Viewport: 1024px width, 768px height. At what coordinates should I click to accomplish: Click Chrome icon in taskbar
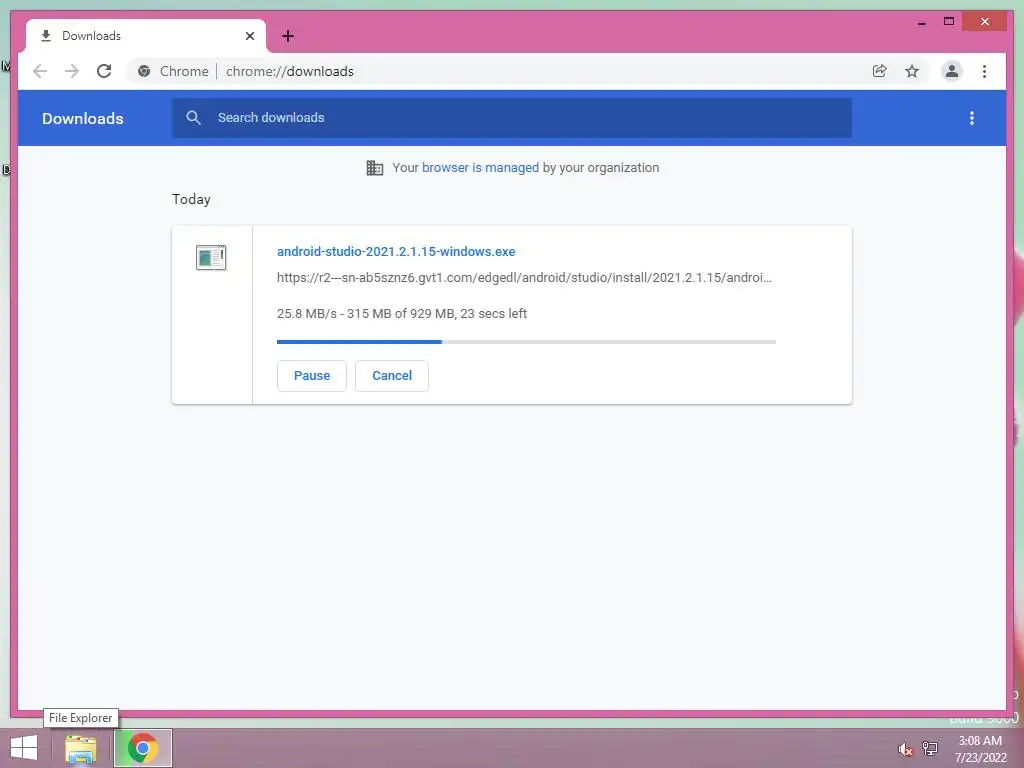pos(142,748)
